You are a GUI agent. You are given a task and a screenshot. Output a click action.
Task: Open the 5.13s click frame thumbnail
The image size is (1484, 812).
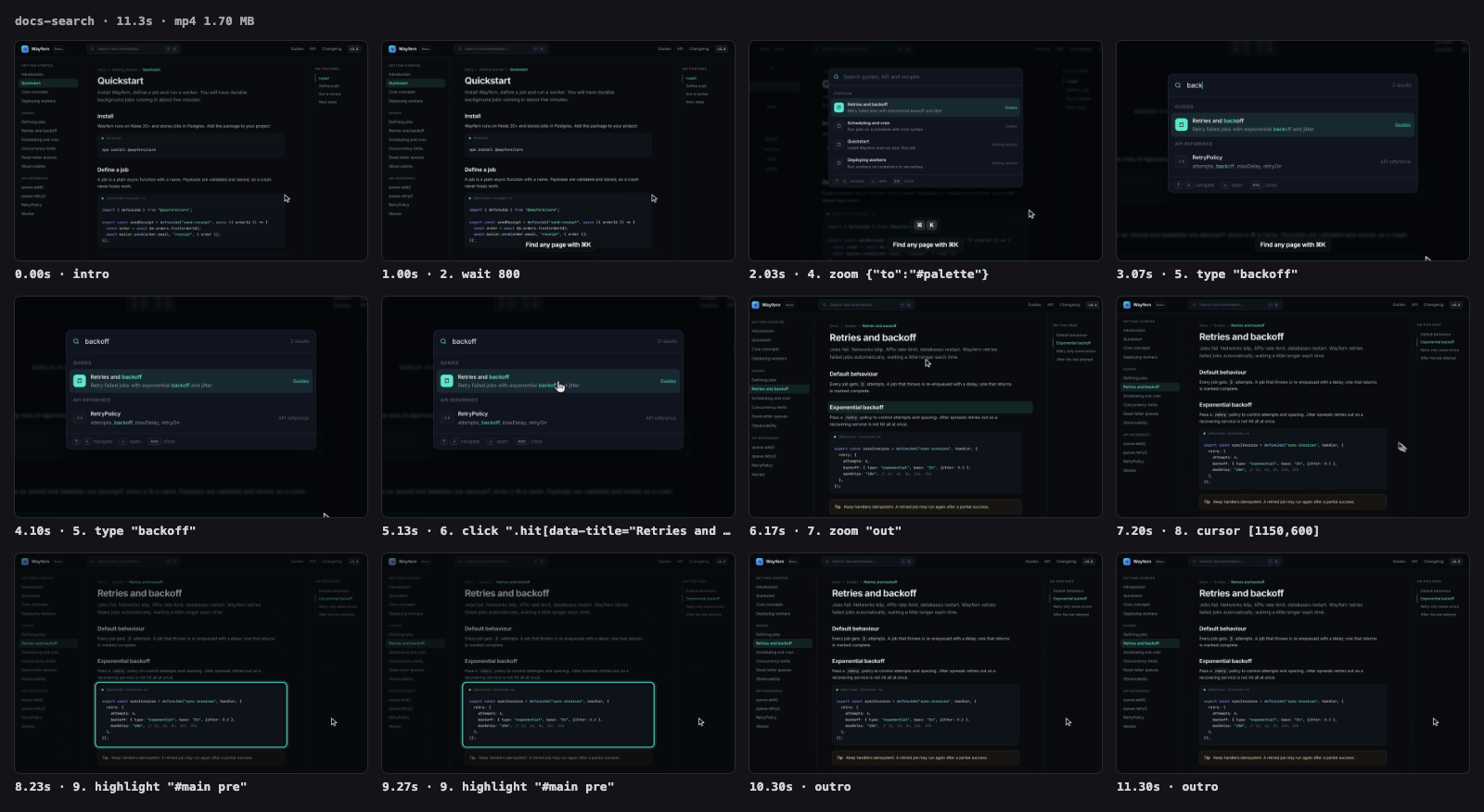558,407
